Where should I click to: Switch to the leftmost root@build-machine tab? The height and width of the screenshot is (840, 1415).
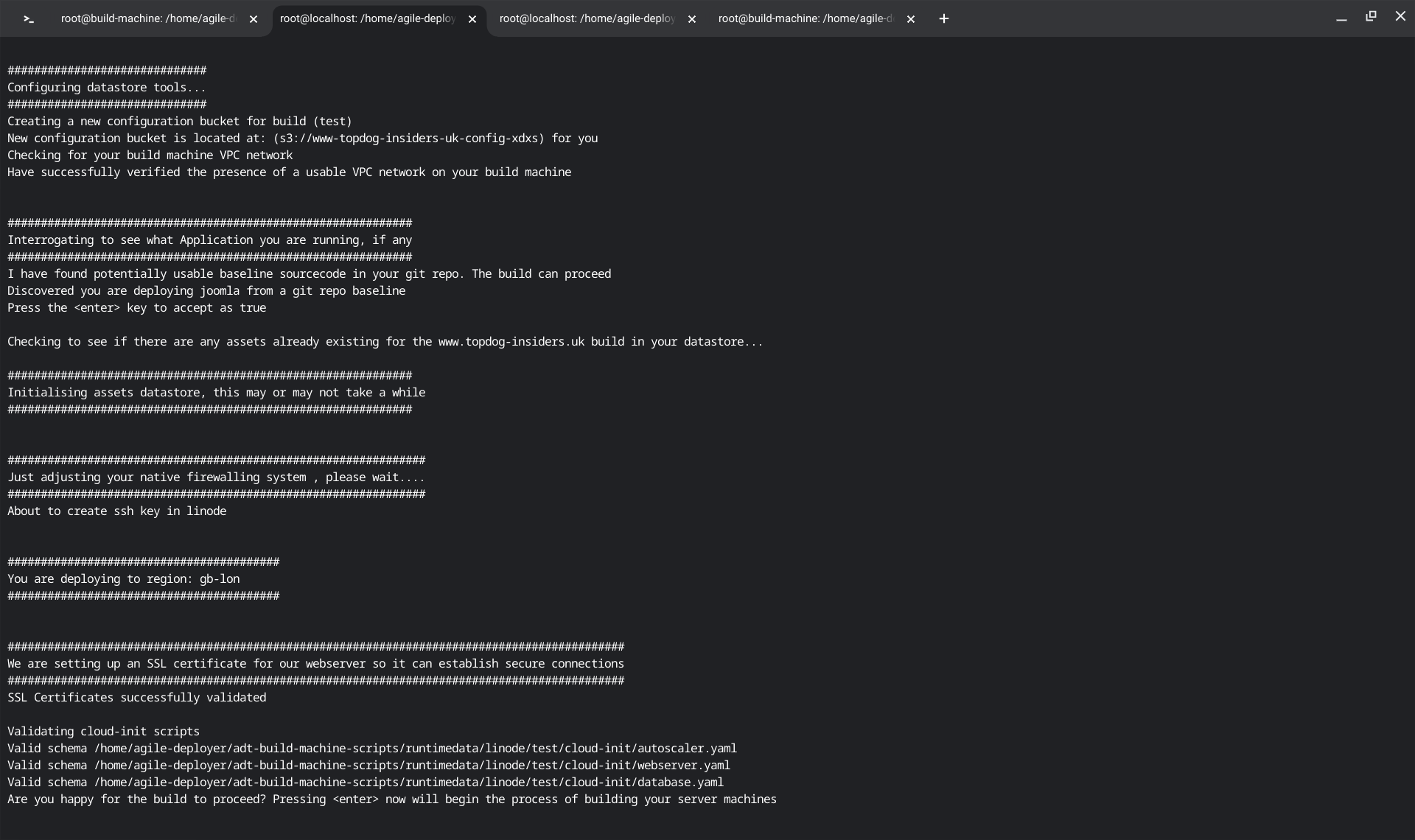(x=147, y=19)
